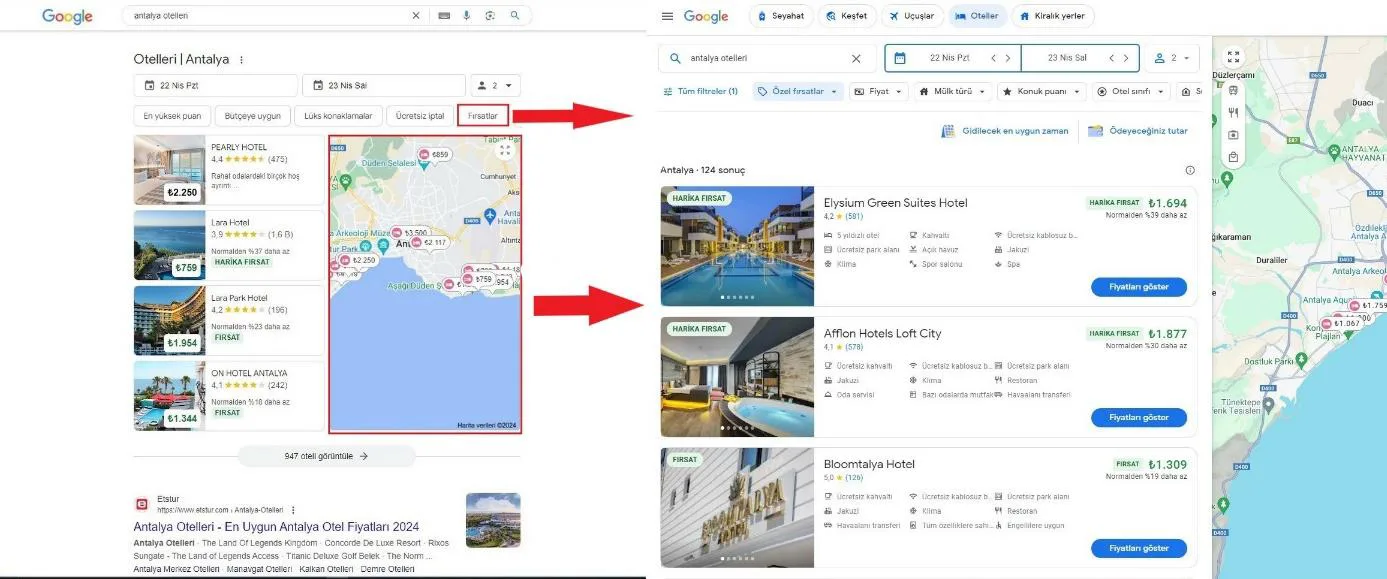Image resolution: width=1387 pixels, height=579 pixels.
Task: Go to next day for check-out 23 Nis Sal
Action: [1126, 58]
